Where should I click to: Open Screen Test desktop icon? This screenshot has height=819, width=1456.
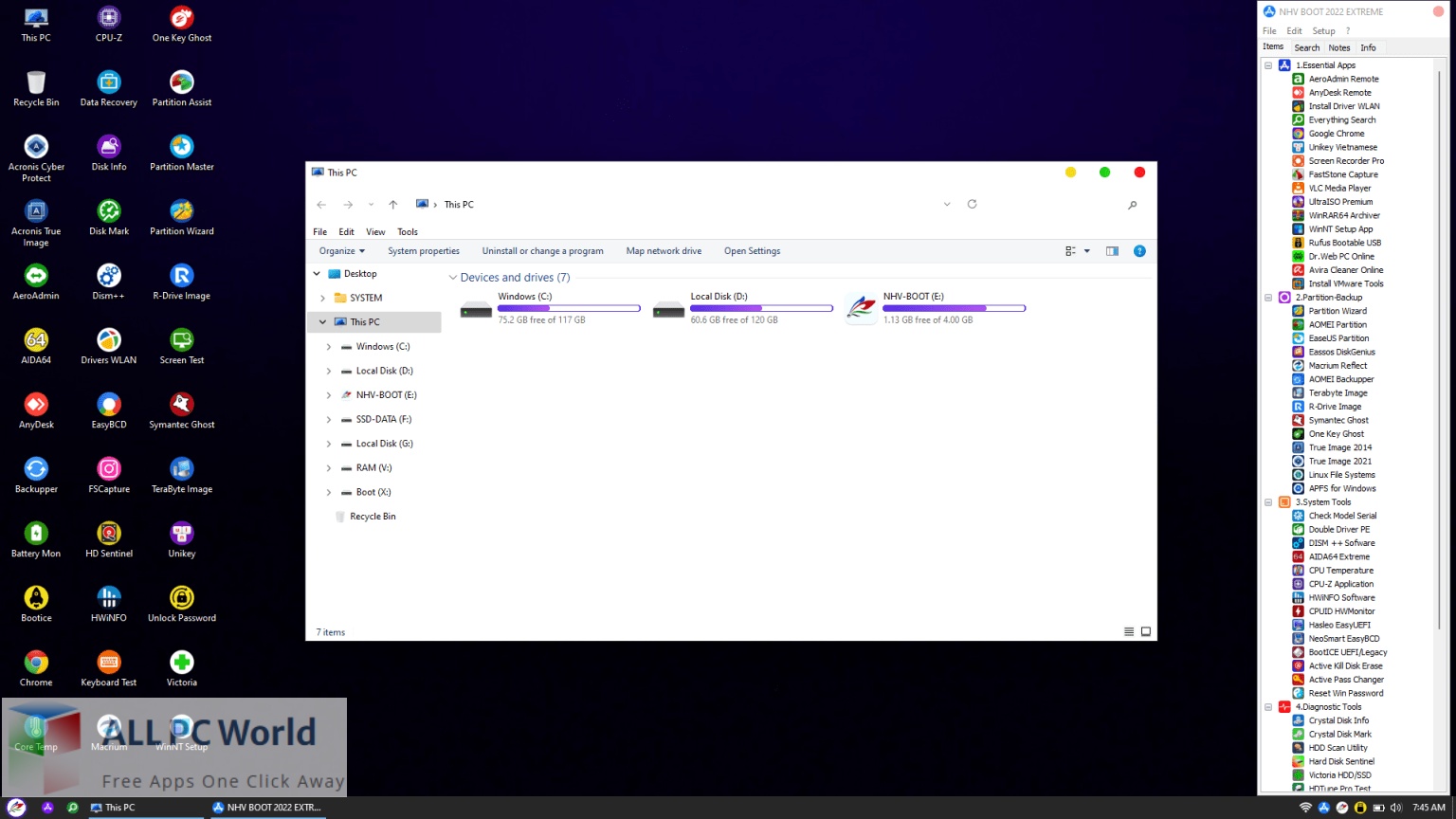click(182, 347)
